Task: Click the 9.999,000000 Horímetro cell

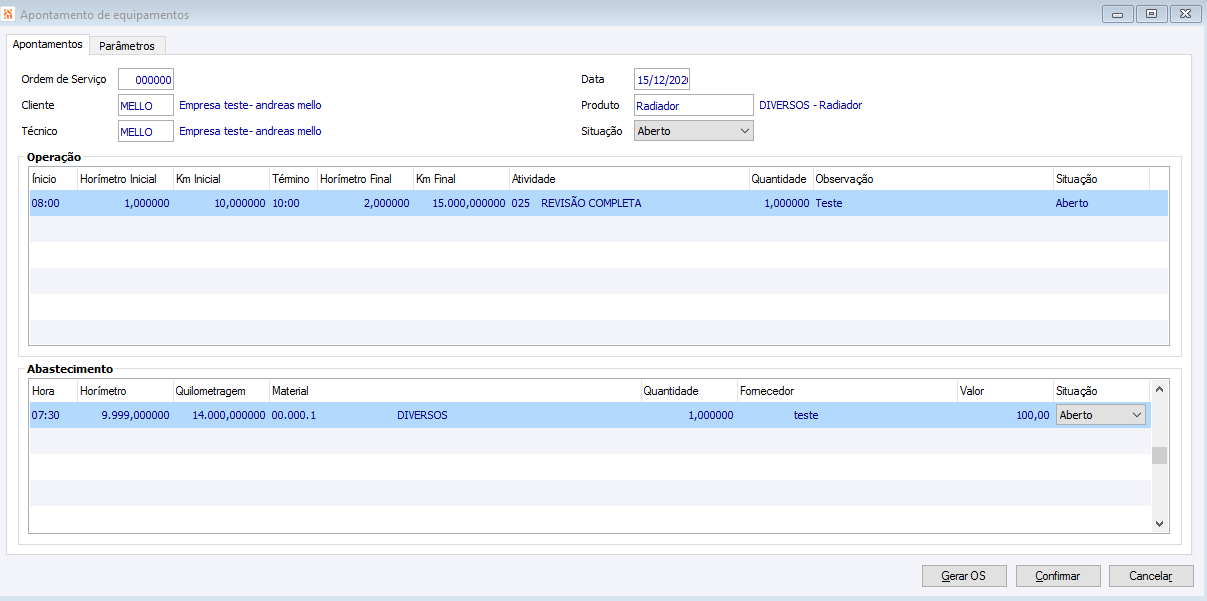Action: click(125, 415)
